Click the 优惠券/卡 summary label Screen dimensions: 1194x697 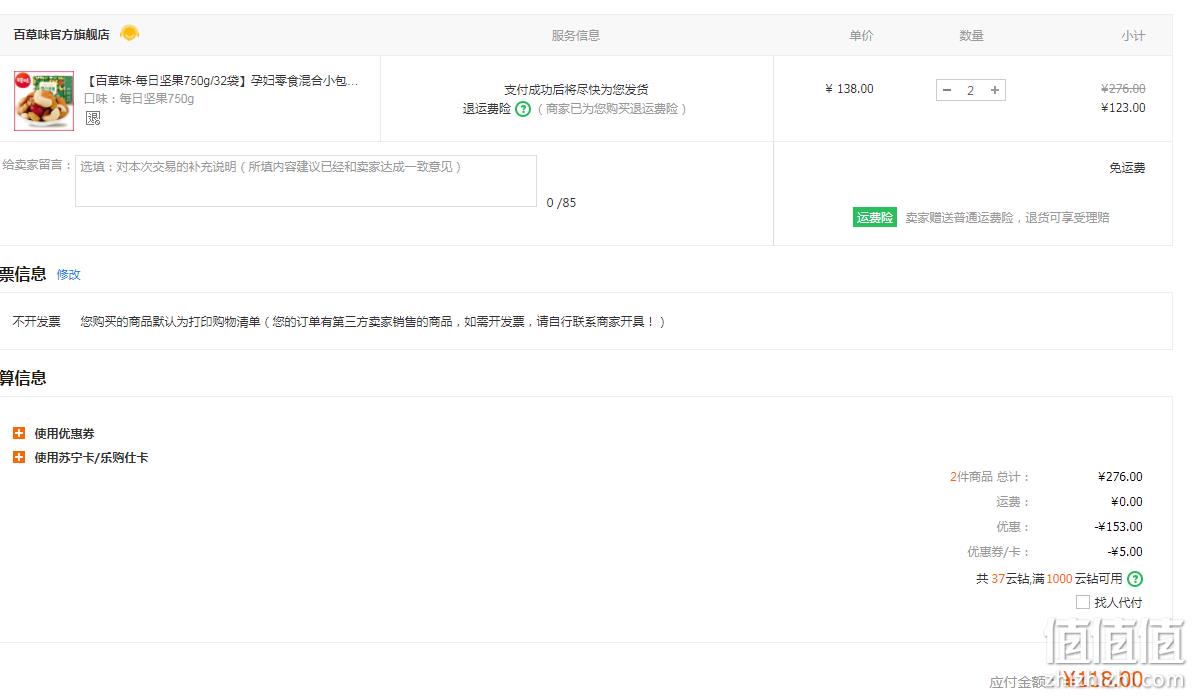(998, 552)
